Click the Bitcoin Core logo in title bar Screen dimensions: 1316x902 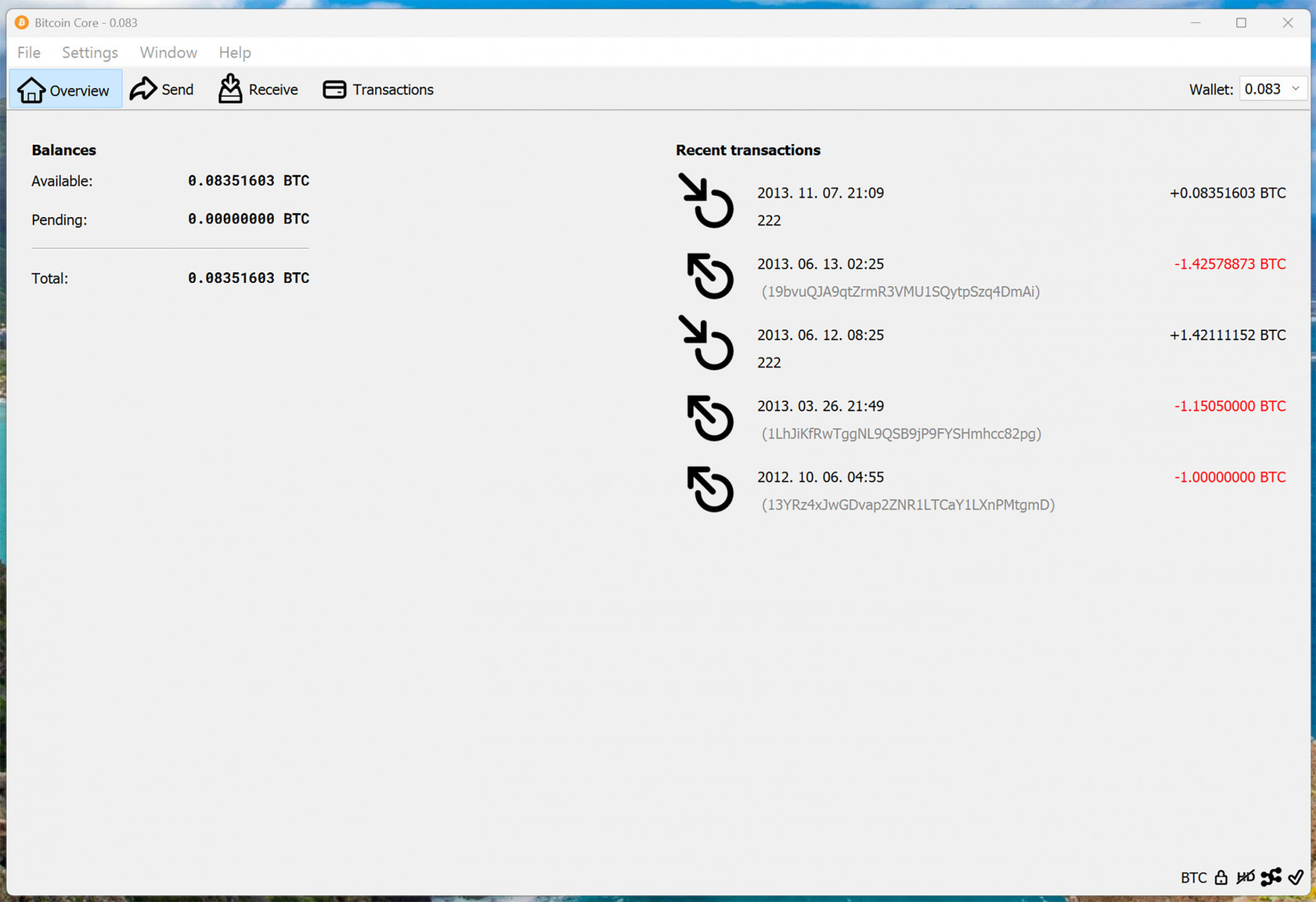[21, 22]
